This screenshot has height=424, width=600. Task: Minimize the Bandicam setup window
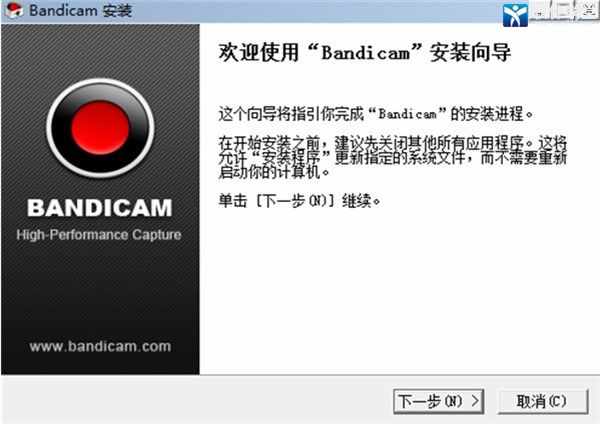pos(540,11)
